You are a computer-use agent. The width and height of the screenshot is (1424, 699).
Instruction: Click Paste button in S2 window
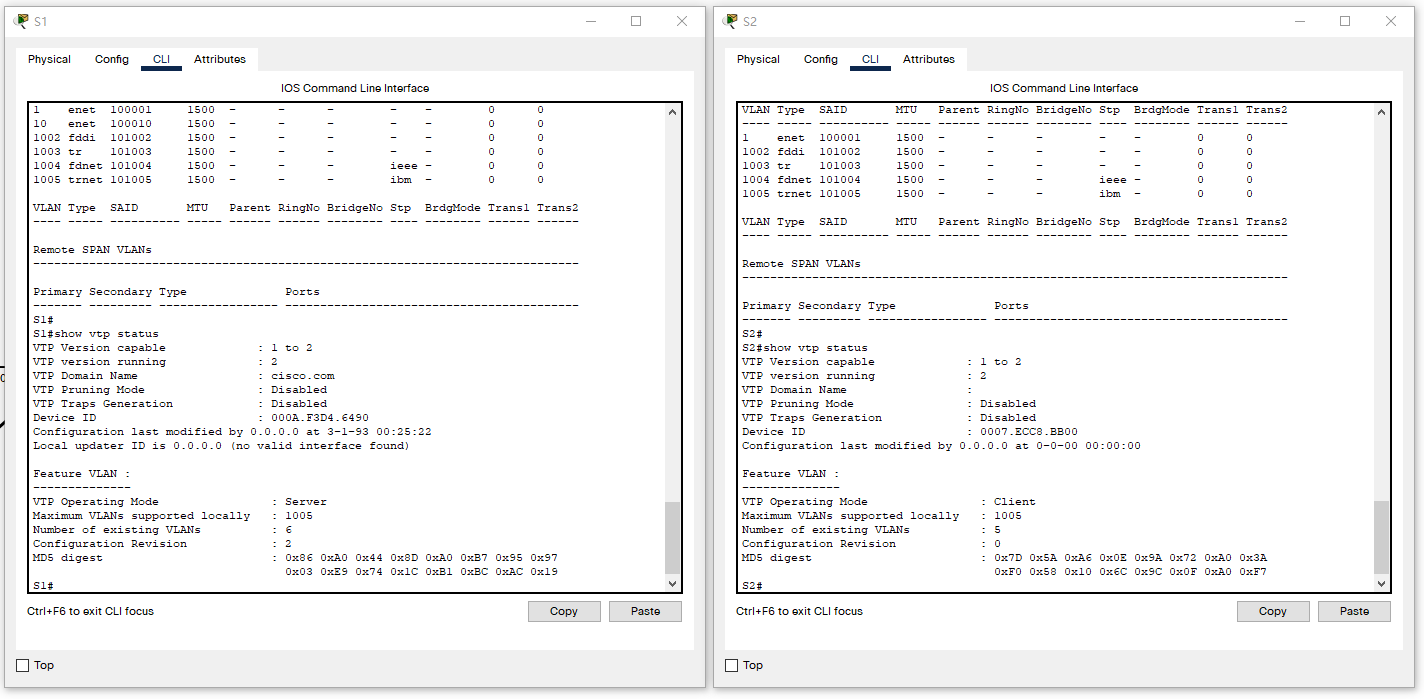[1354, 611]
